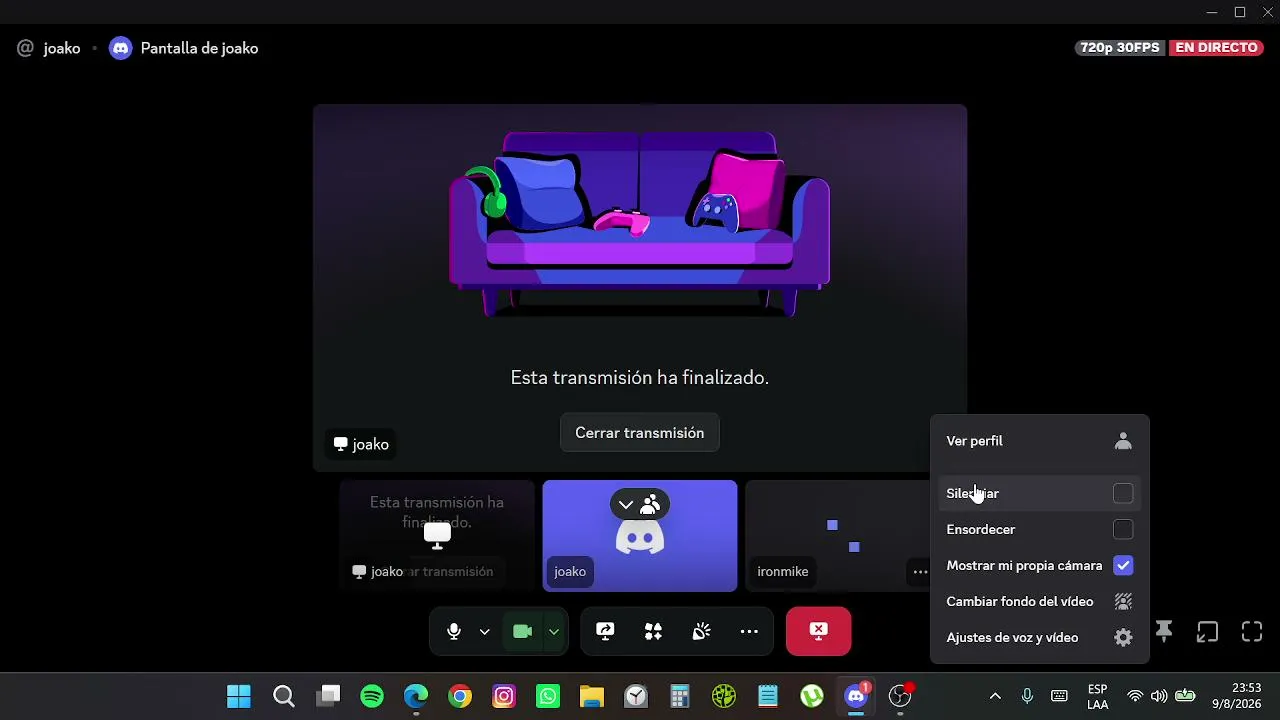Disconnect from the call with red button

point(818,631)
